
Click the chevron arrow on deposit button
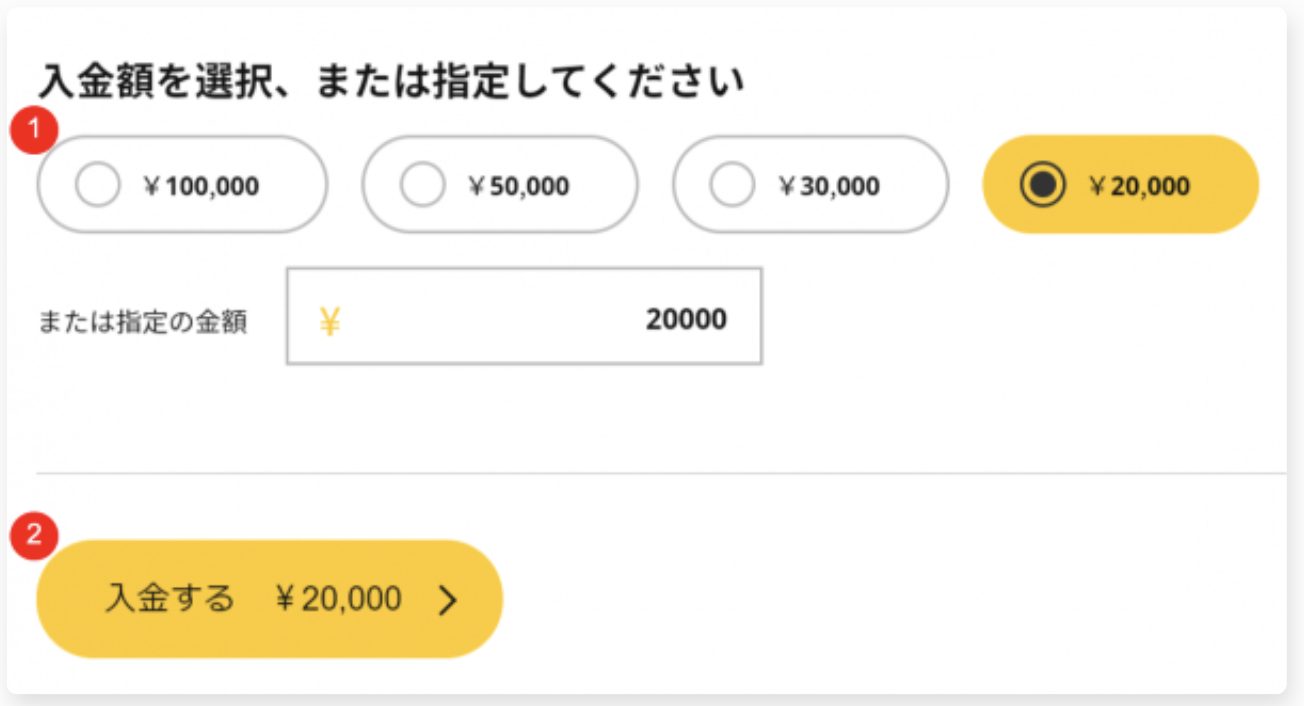[448, 599]
